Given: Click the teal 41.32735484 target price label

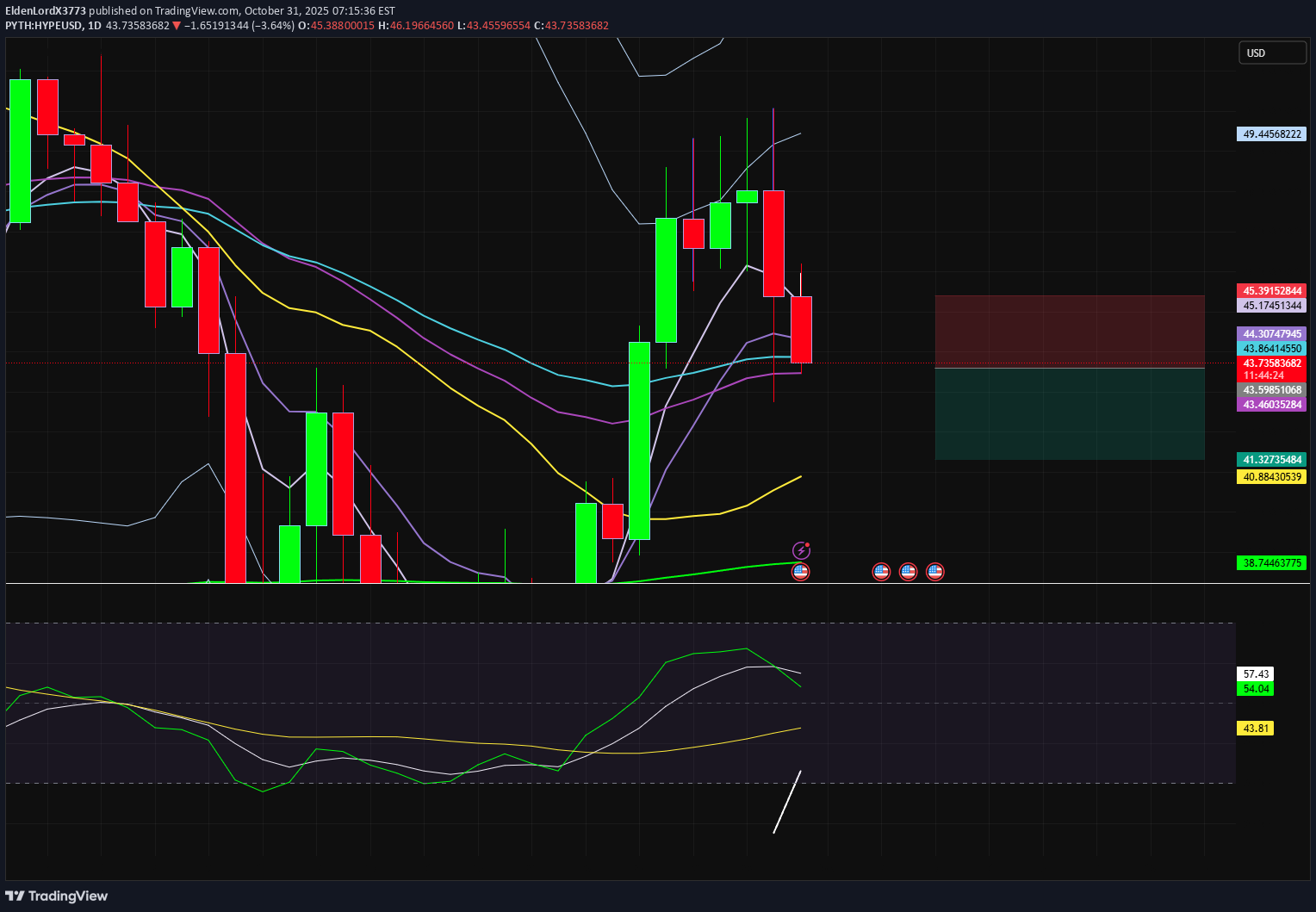Looking at the screenshot, I should (1271, 460).
